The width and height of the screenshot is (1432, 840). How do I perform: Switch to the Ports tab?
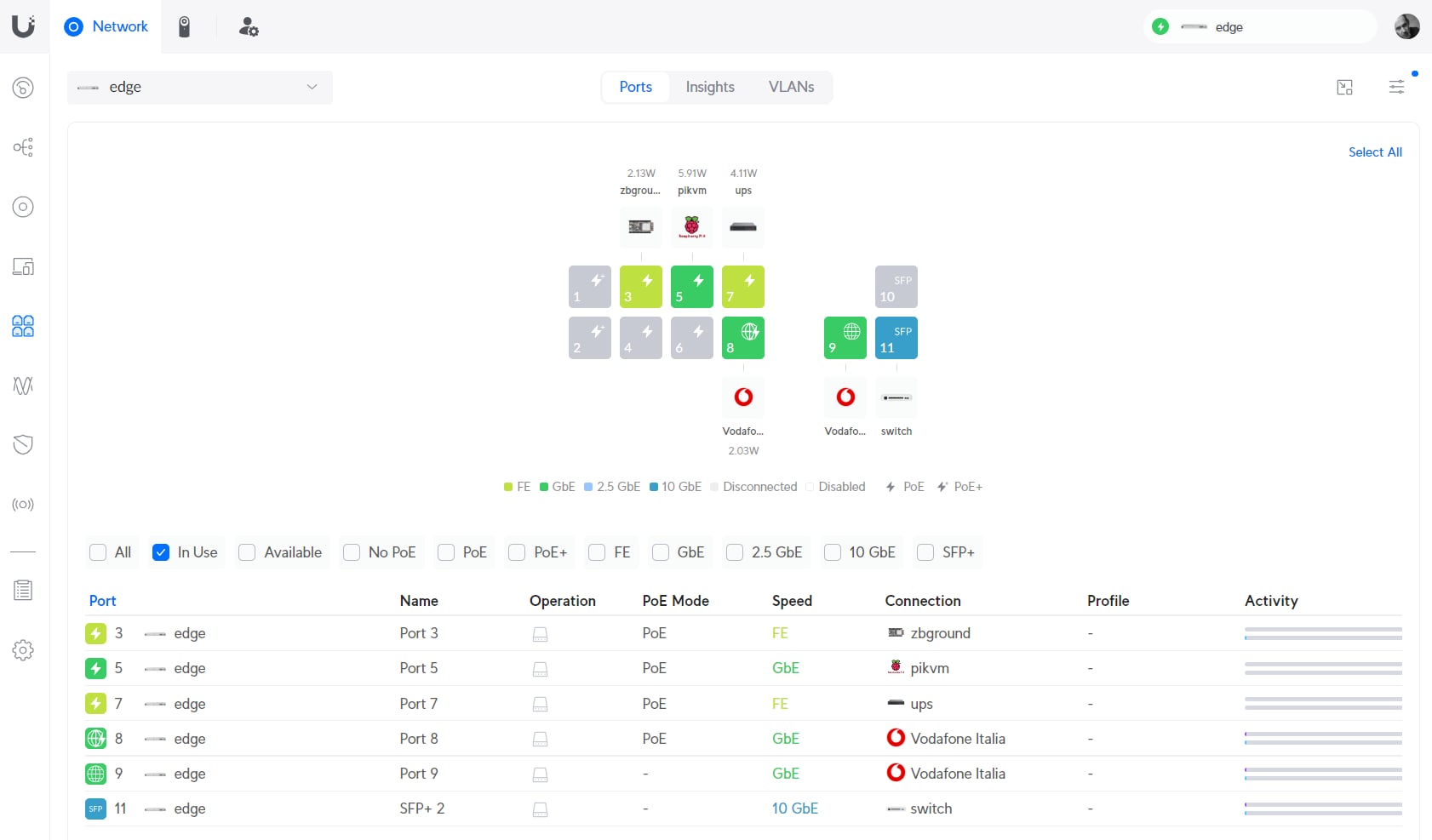pos(636,87)
